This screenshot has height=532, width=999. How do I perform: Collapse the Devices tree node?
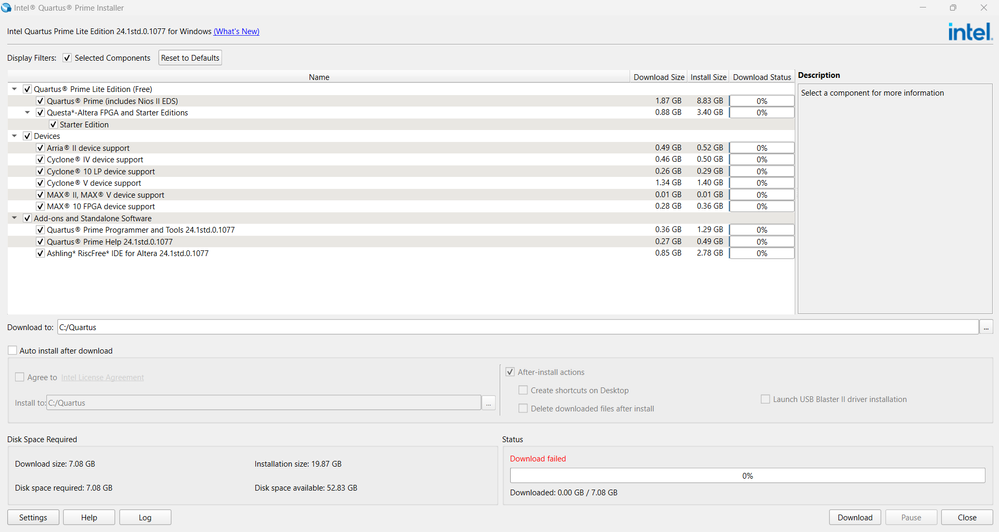click(14, 136)
